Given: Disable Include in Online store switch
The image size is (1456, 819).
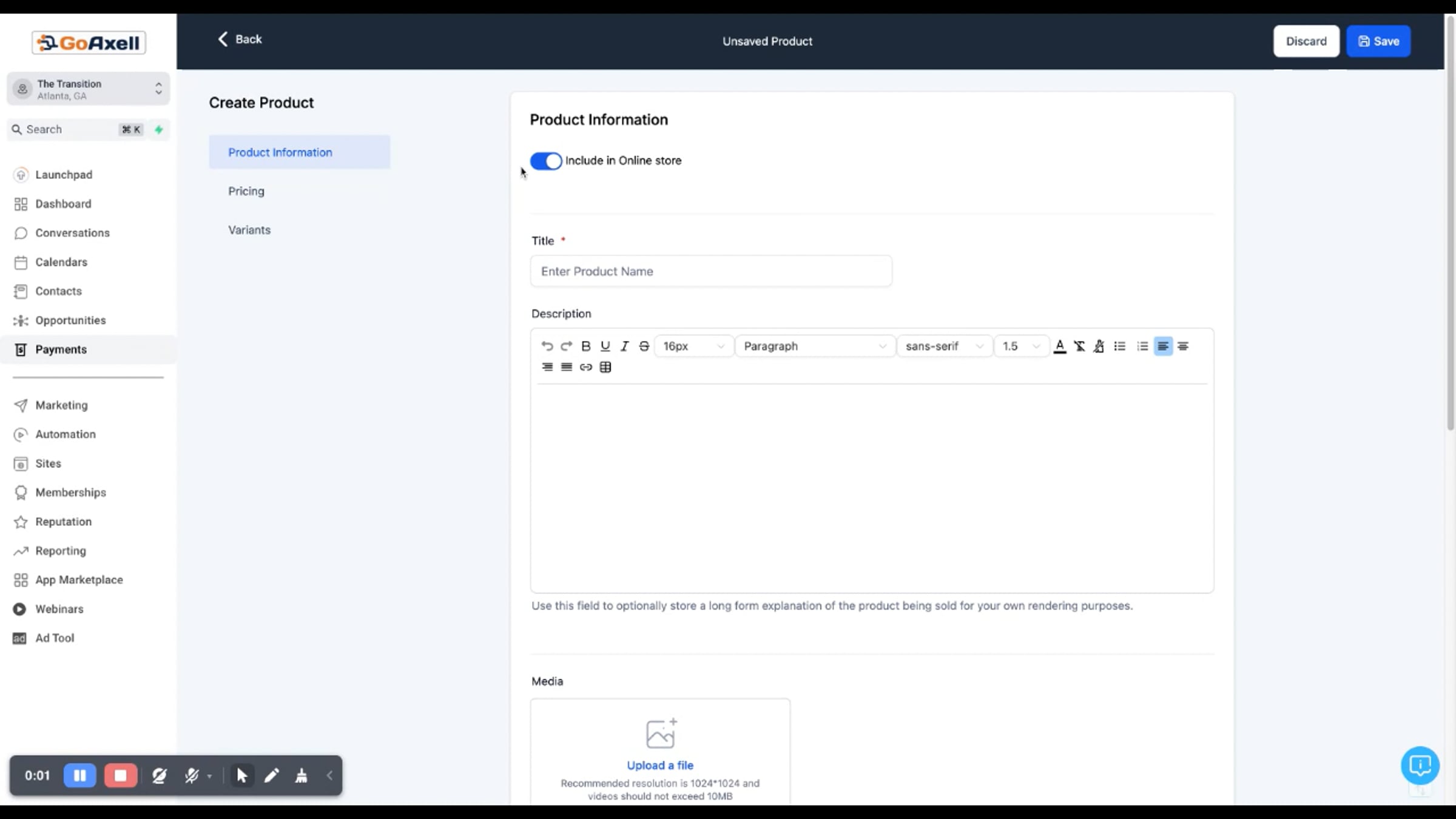Looking at the screenshot, I should pos(545,161).
